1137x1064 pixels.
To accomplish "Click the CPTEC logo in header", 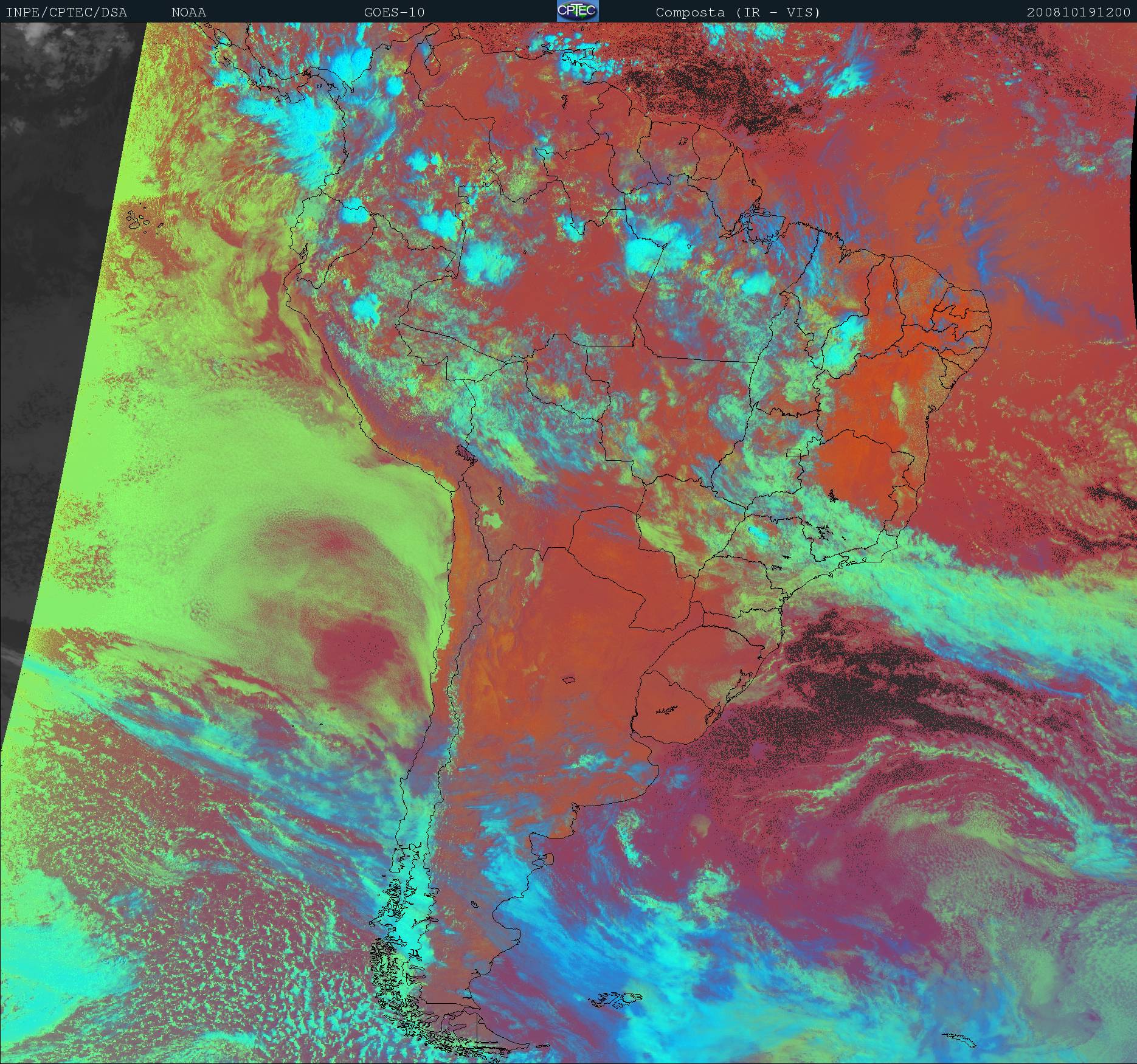I will tap(578, 12).
